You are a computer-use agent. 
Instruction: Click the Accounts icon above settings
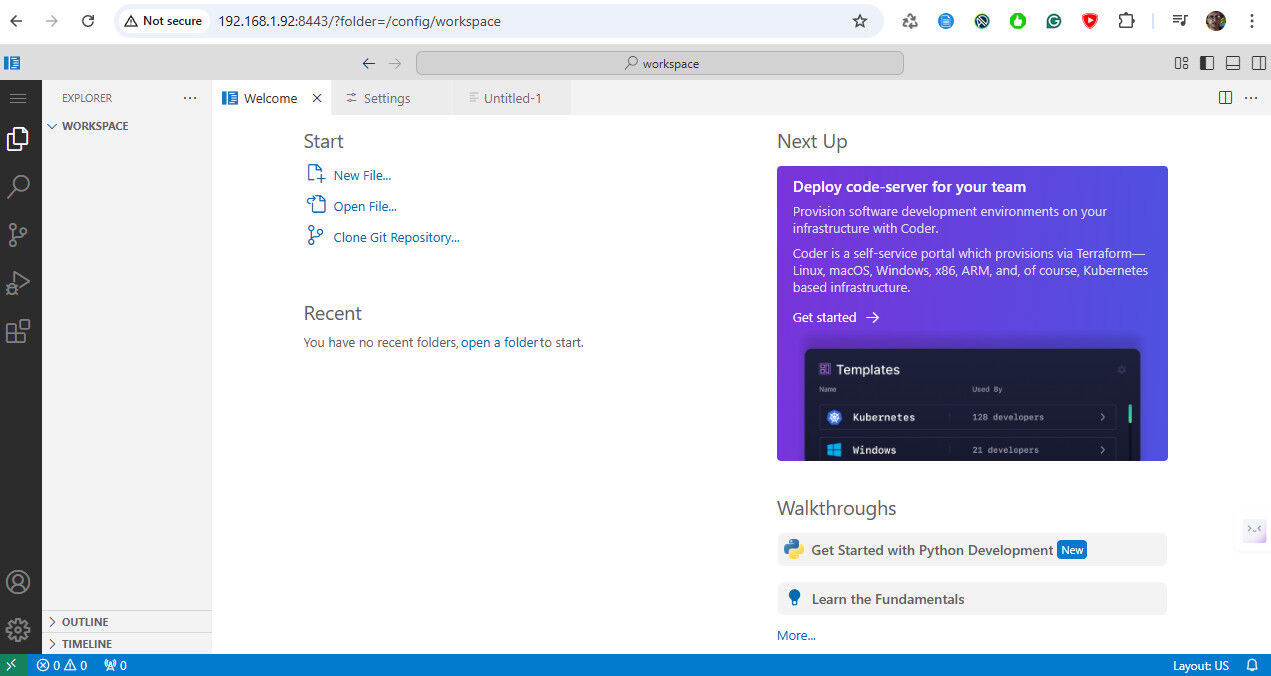coord(18,581)
